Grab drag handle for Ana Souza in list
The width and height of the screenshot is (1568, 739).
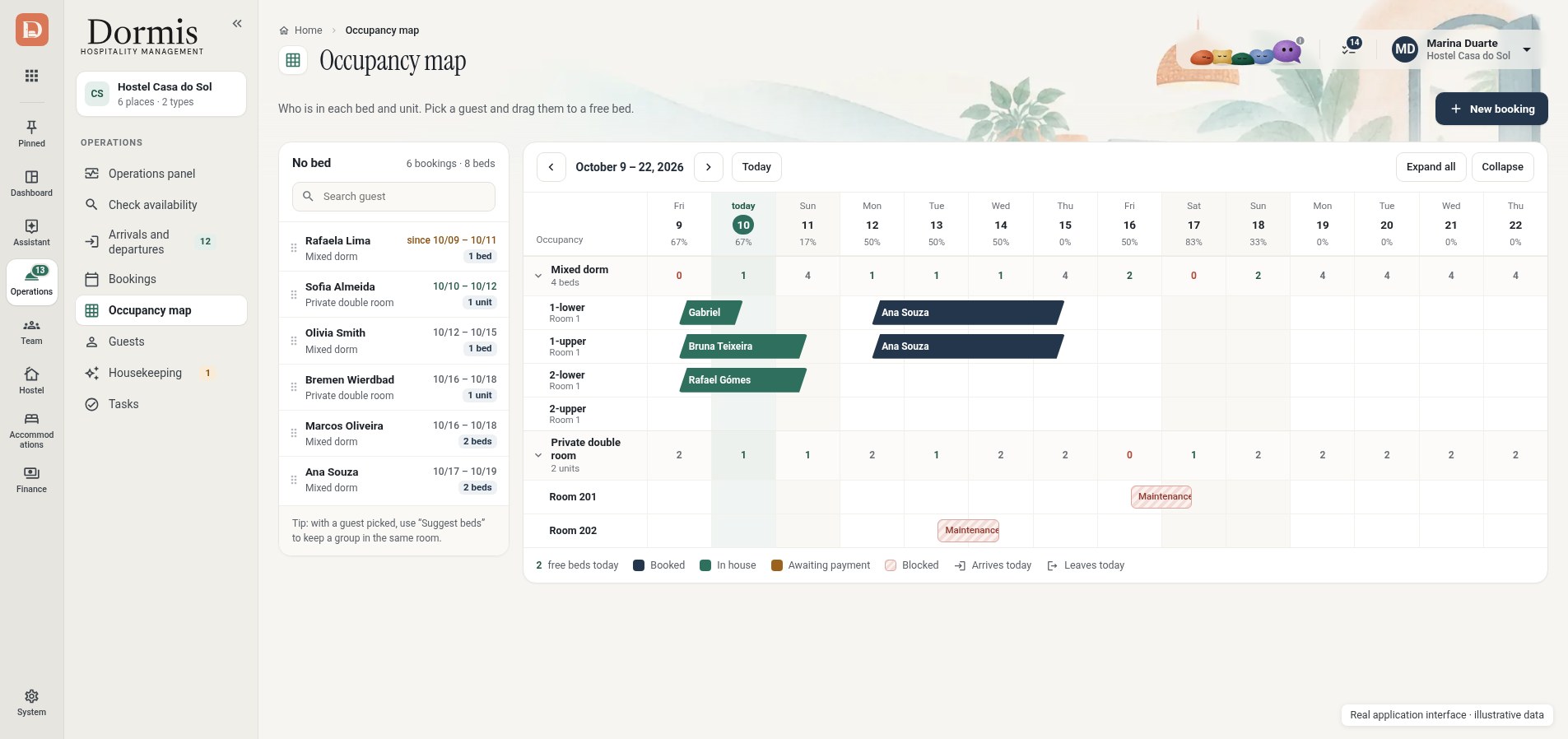pos(294,479)
